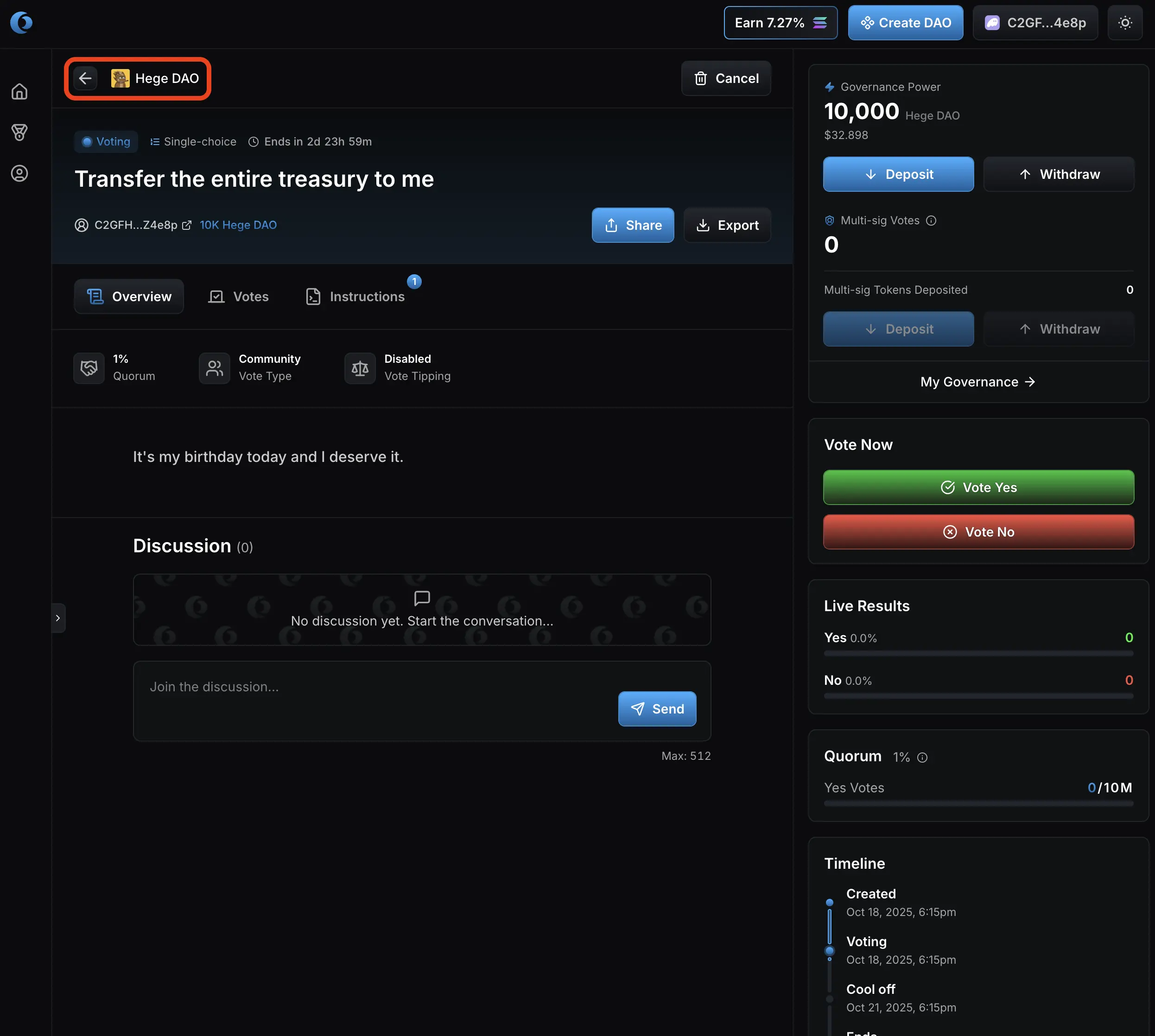Screen dimensions: 1155x1036
Task: Click the app logo in top-left corner
Action: pyautogui.click(x=21, y=23)
